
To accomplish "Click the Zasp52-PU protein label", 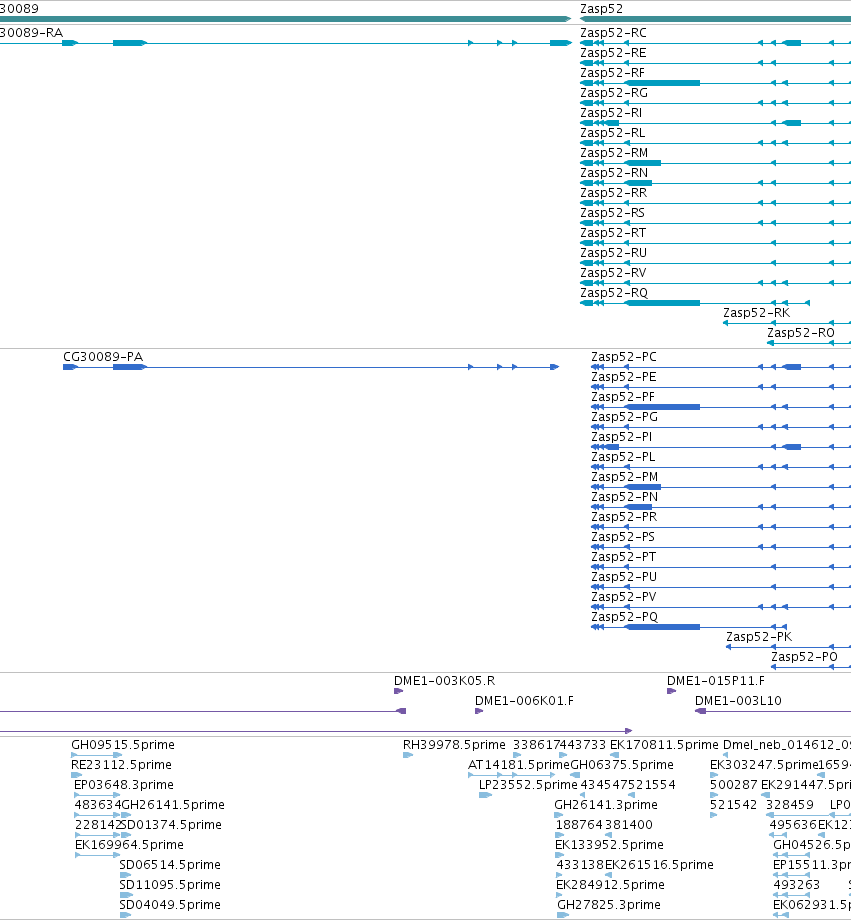I will (624, 577).
